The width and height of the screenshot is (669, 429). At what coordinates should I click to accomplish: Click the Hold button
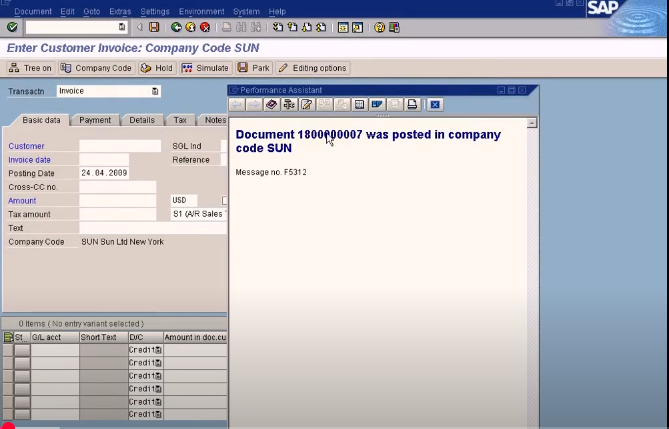pyautogui.click(x=157, y=68)
